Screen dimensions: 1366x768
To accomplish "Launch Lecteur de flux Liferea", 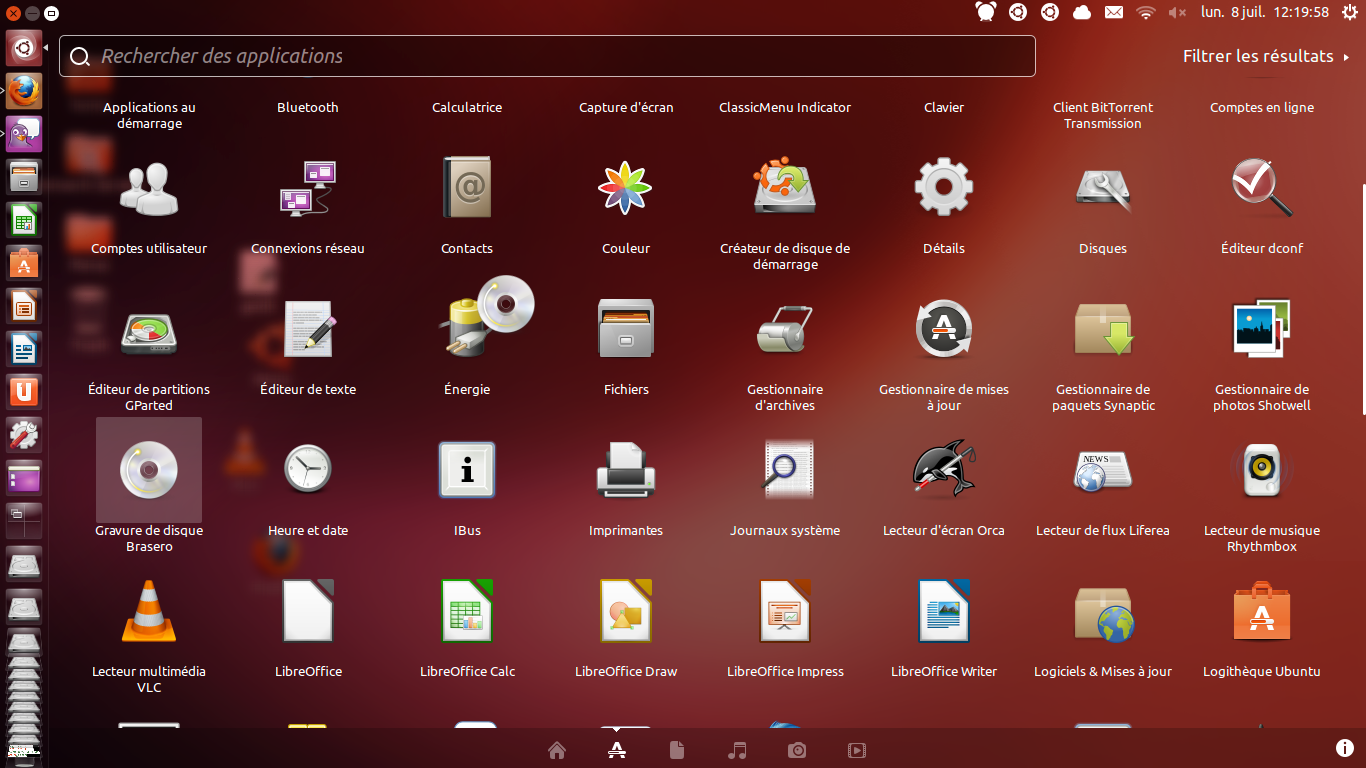I will click(x=1103, y=470).
